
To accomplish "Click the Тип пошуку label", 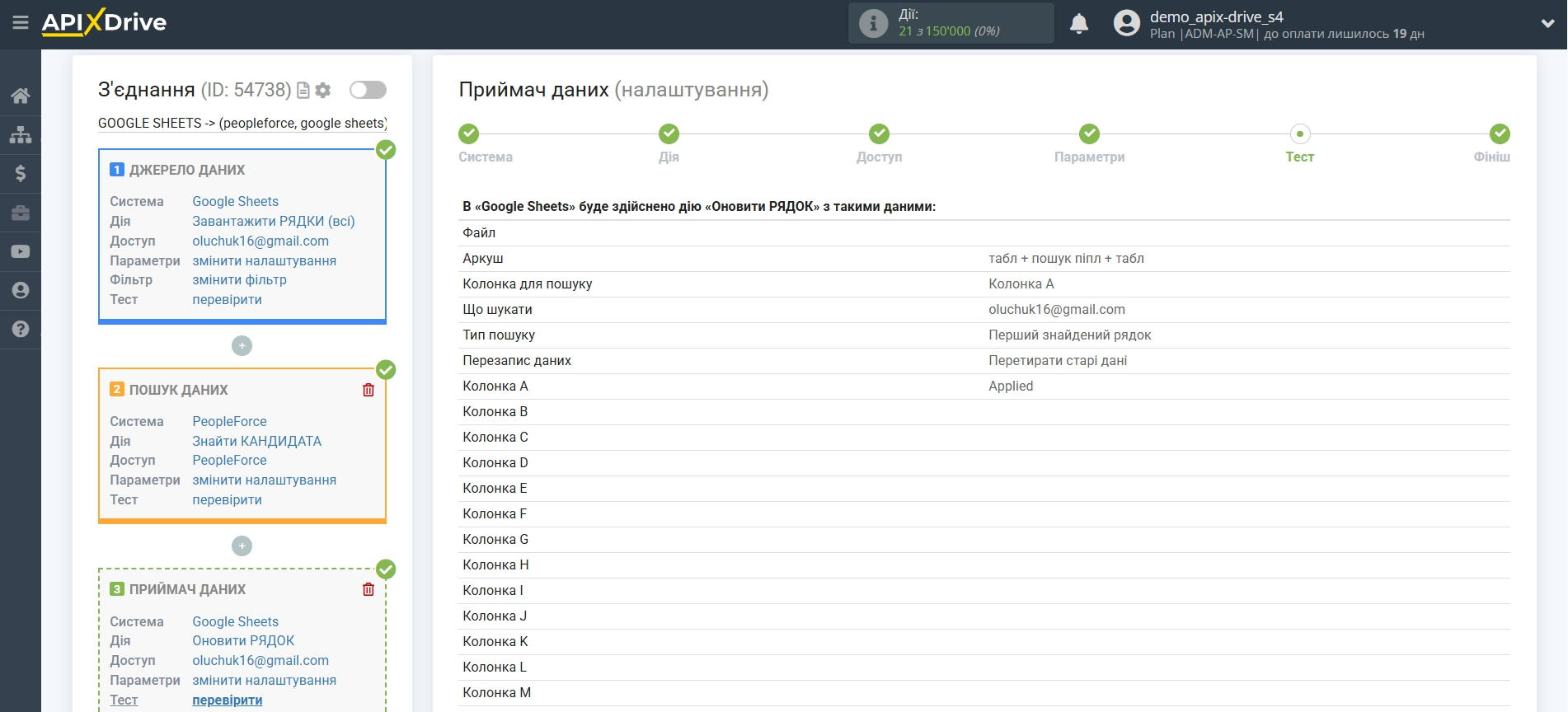I will (499, 335).
